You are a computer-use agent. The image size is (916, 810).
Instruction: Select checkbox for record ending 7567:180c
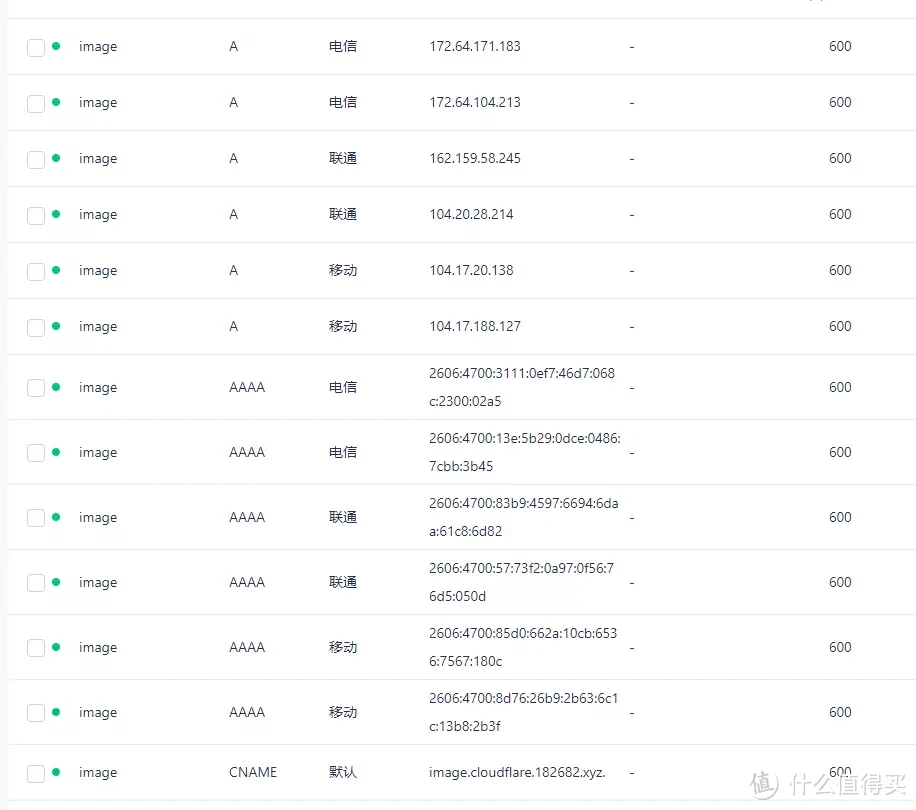click(36, 648)
